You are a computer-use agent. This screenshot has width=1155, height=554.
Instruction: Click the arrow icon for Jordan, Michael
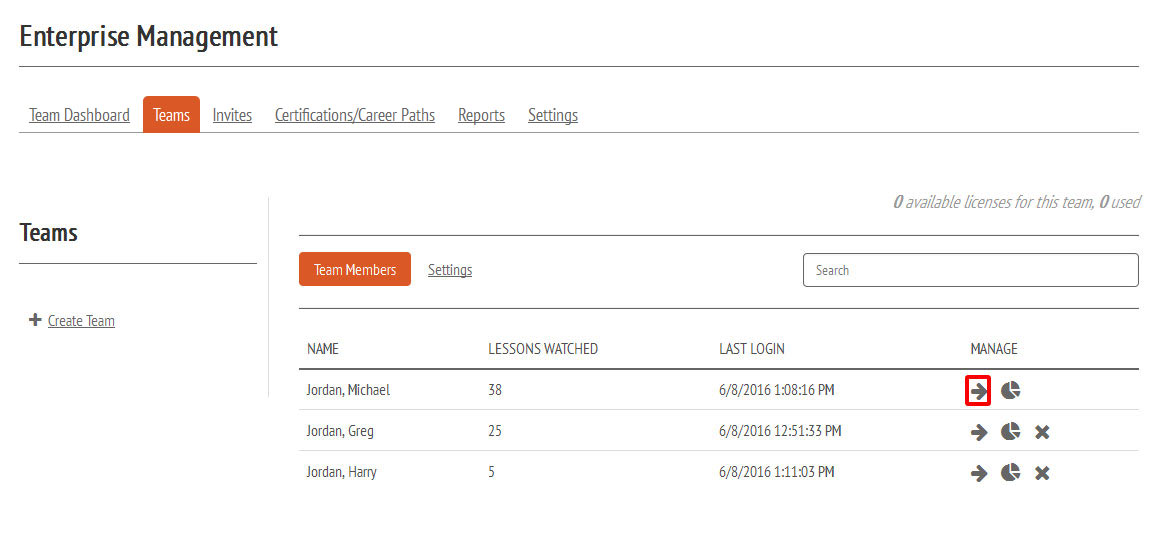[x=978, y=391]
